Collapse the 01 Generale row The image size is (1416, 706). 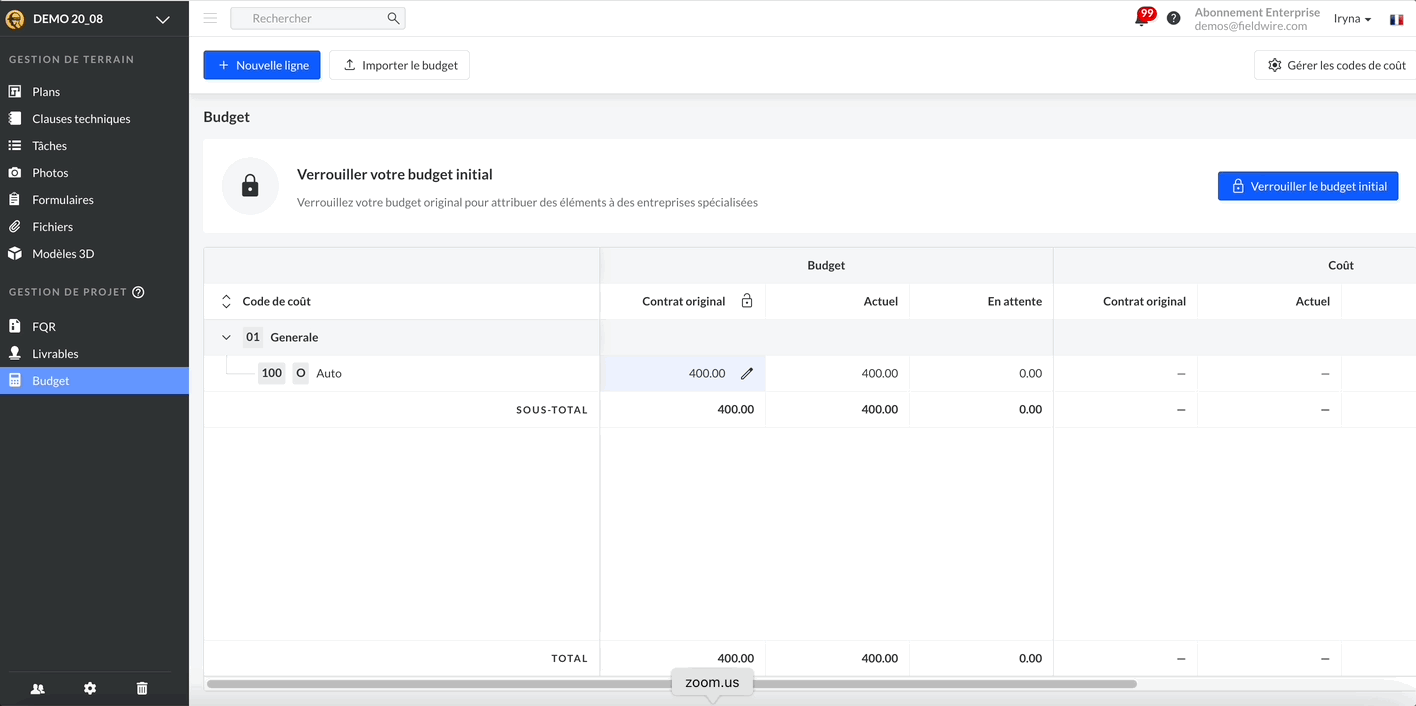(226, 338)
